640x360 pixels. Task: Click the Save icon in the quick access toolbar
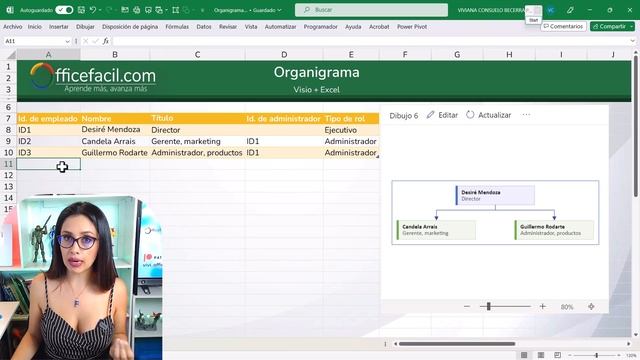(x=81, y=10)
